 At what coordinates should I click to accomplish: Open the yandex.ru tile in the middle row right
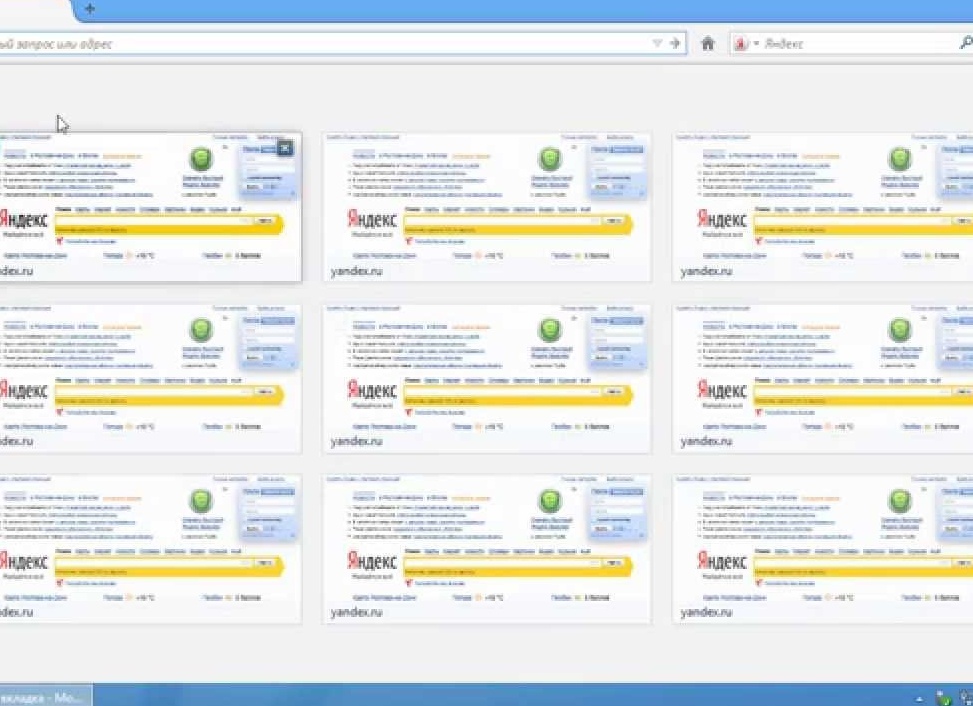[x=823, y=378]
